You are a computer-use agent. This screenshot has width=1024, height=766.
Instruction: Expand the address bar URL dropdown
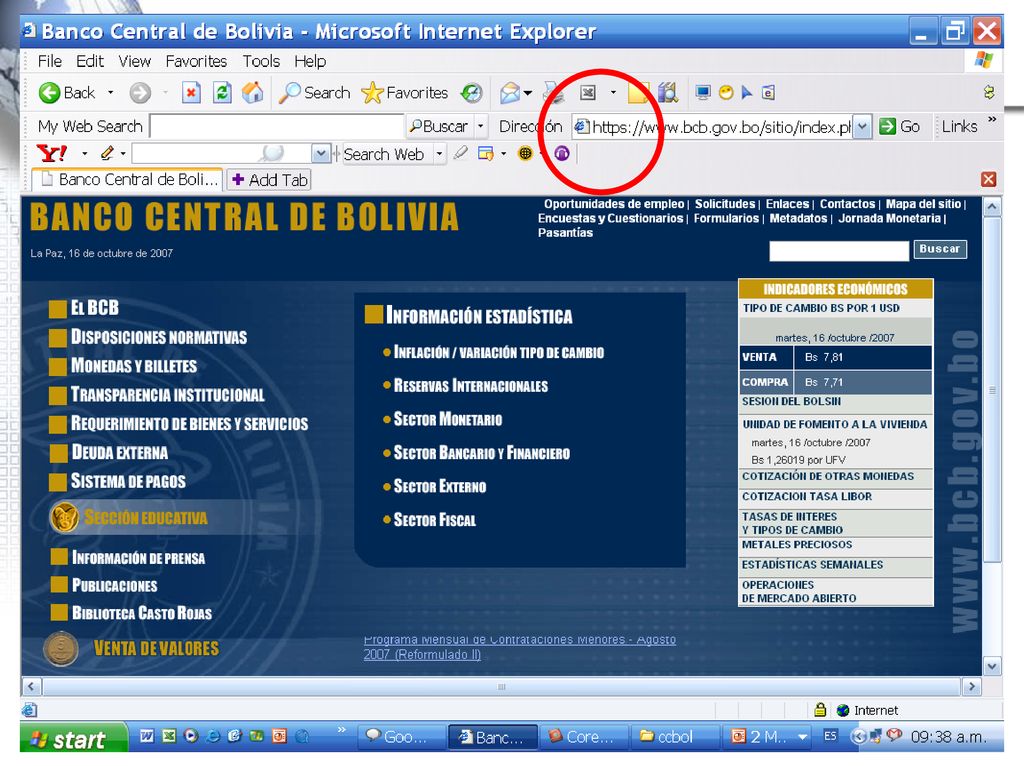click(863, 127)
